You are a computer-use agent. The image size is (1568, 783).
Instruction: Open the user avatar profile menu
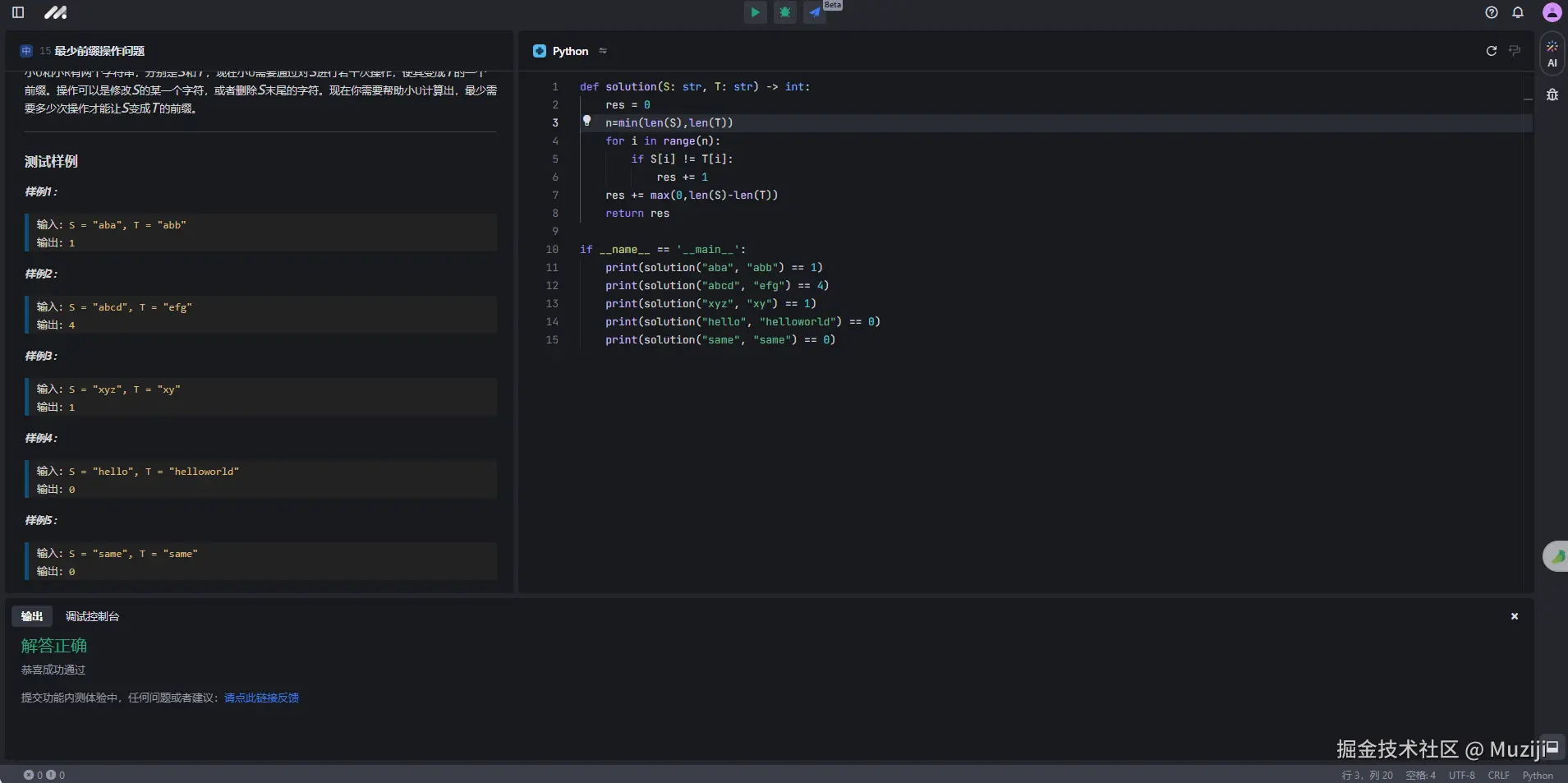point(1552,12)
